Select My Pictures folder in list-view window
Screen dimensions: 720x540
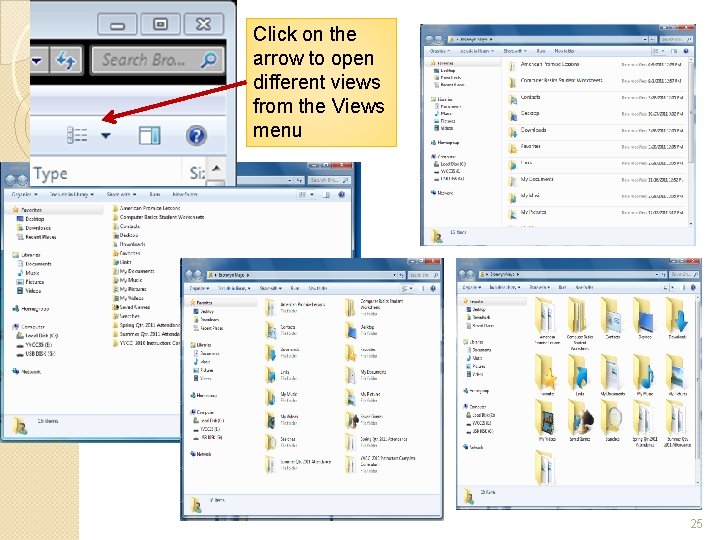(129, 289)
